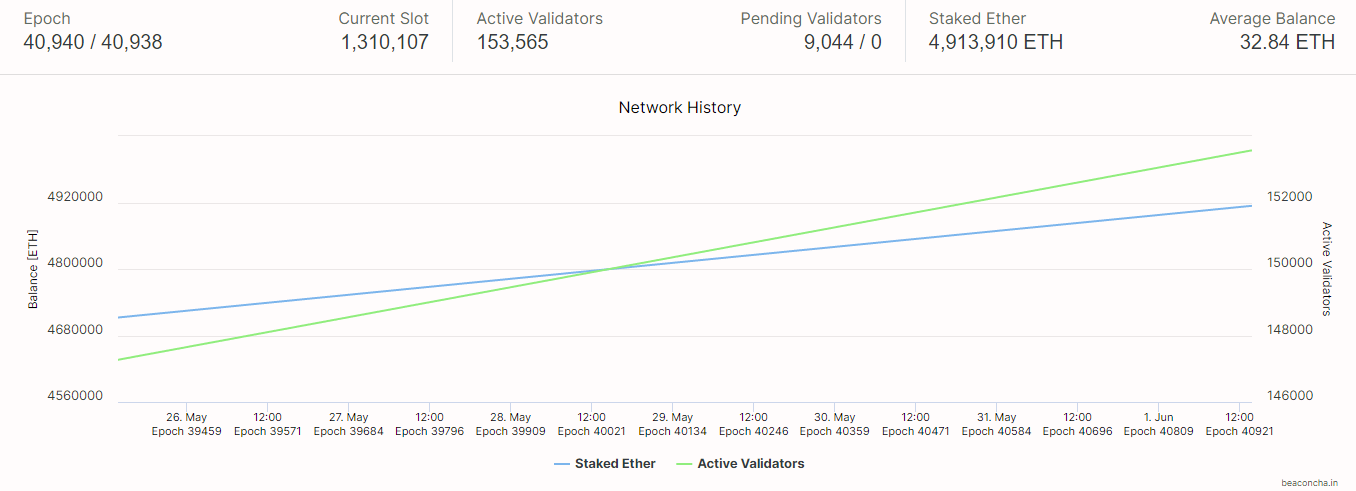Open the beaconcha.in chart credit link

[x=1310, y=482]
